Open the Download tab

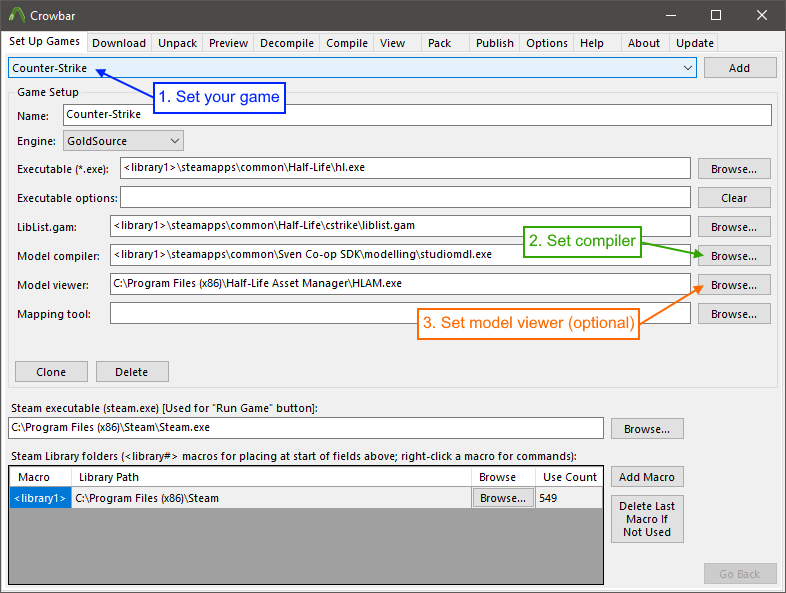click(x=119, y=43)
